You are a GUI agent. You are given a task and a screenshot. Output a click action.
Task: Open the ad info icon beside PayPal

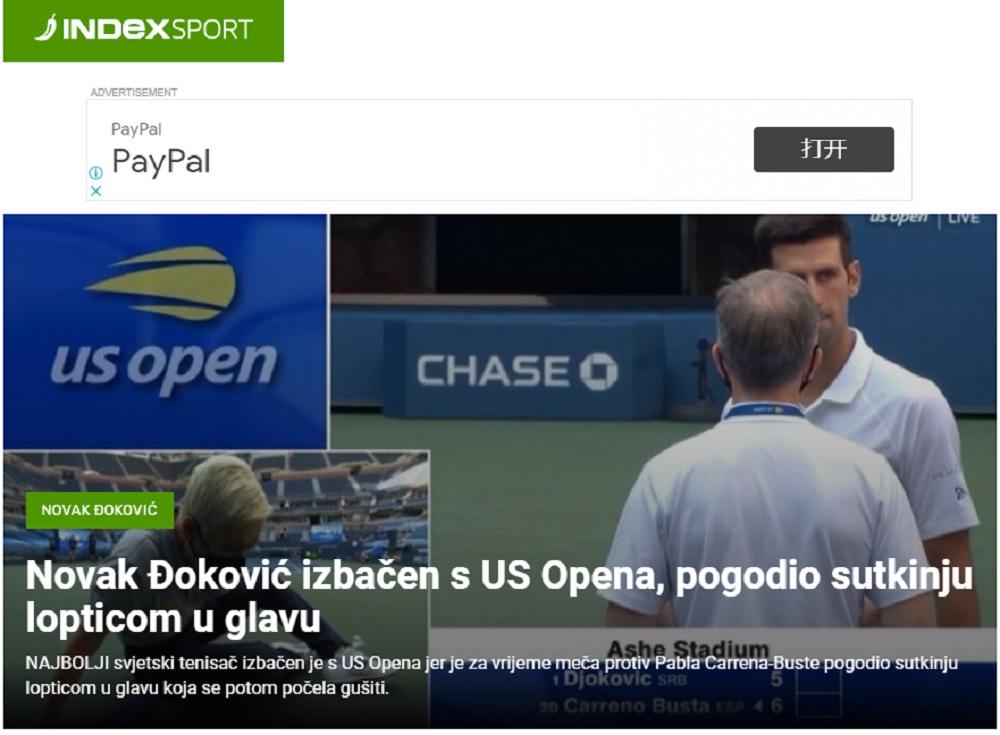click(x=96, y=173)
